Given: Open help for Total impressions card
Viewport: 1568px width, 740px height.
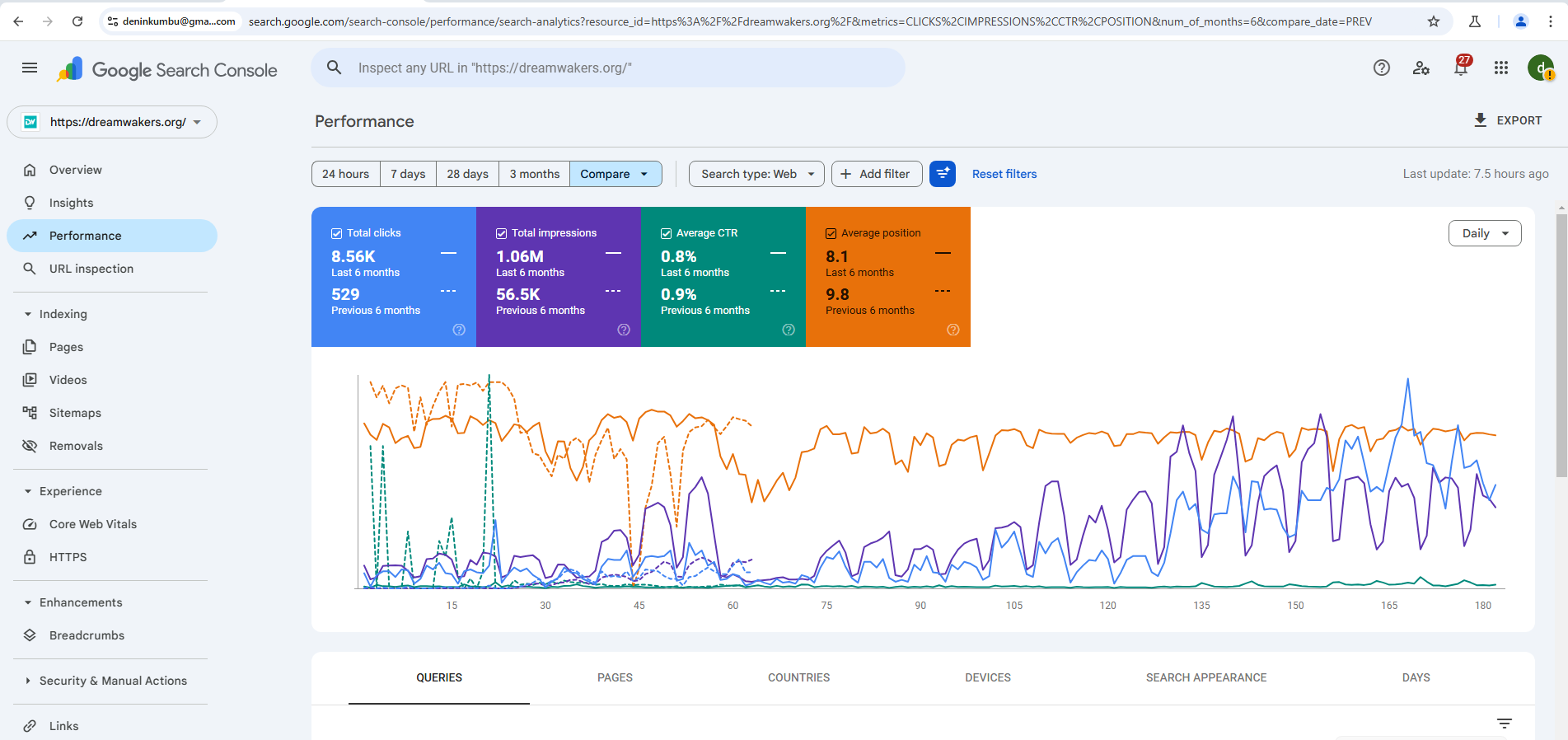Looking at the screenshot, I should coord(624,330).
